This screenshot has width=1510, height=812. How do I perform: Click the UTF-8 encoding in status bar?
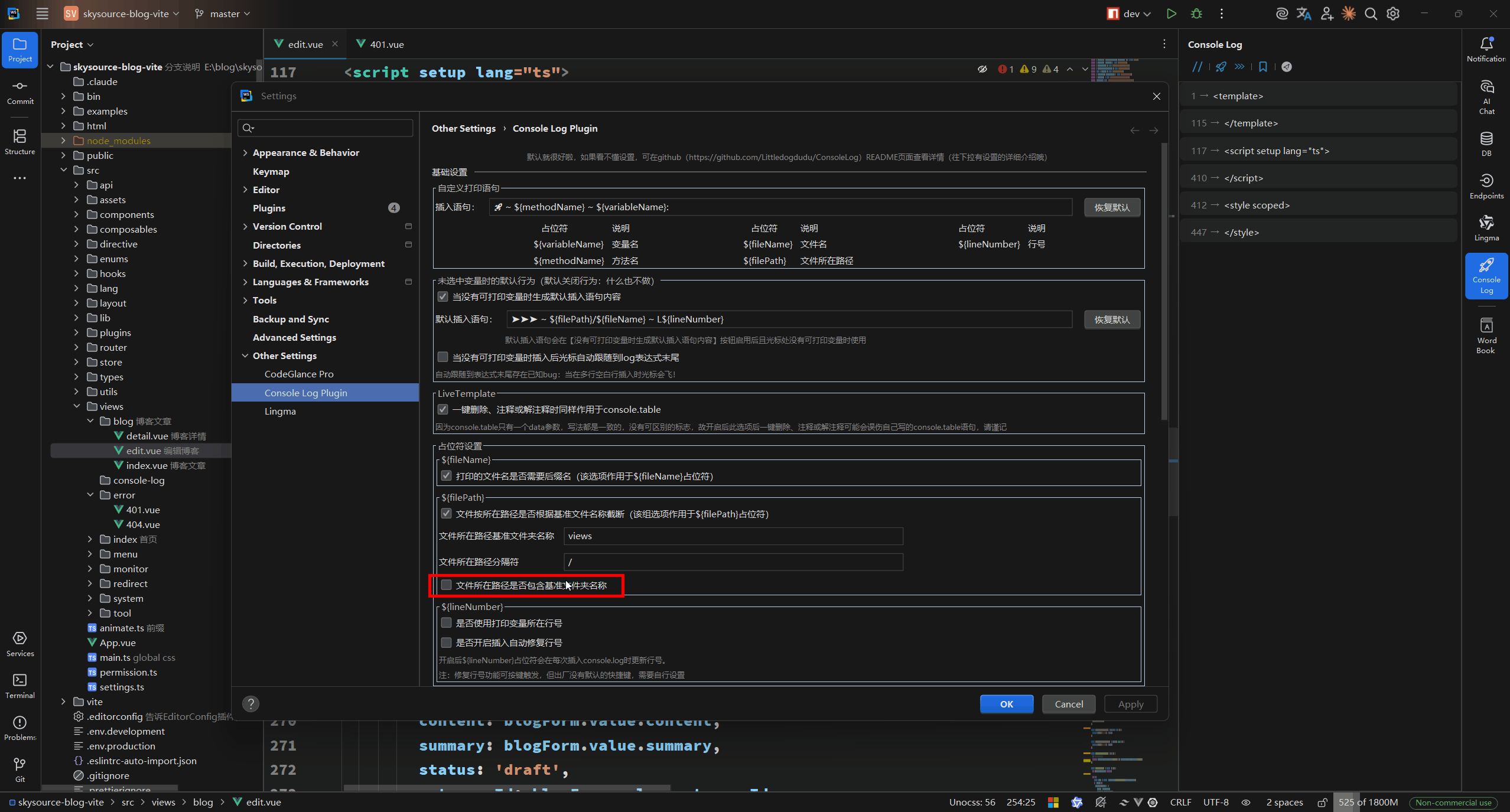pyautogui.click(x=1216, y=802)
